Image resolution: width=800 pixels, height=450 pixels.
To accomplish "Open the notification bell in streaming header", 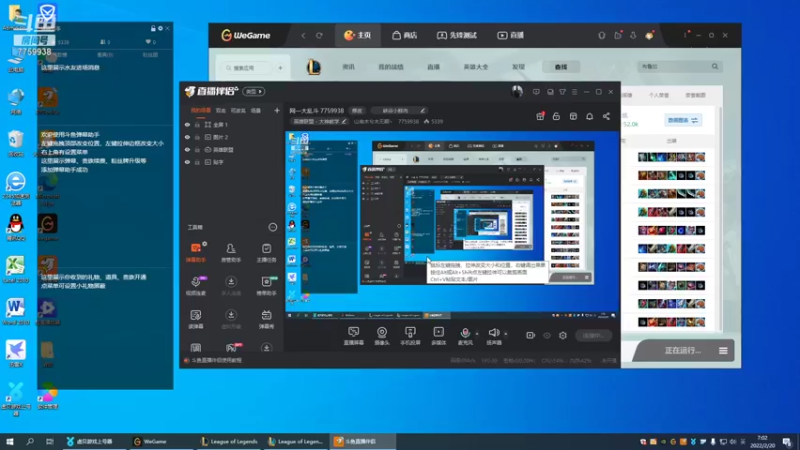I will pos(589,116).
